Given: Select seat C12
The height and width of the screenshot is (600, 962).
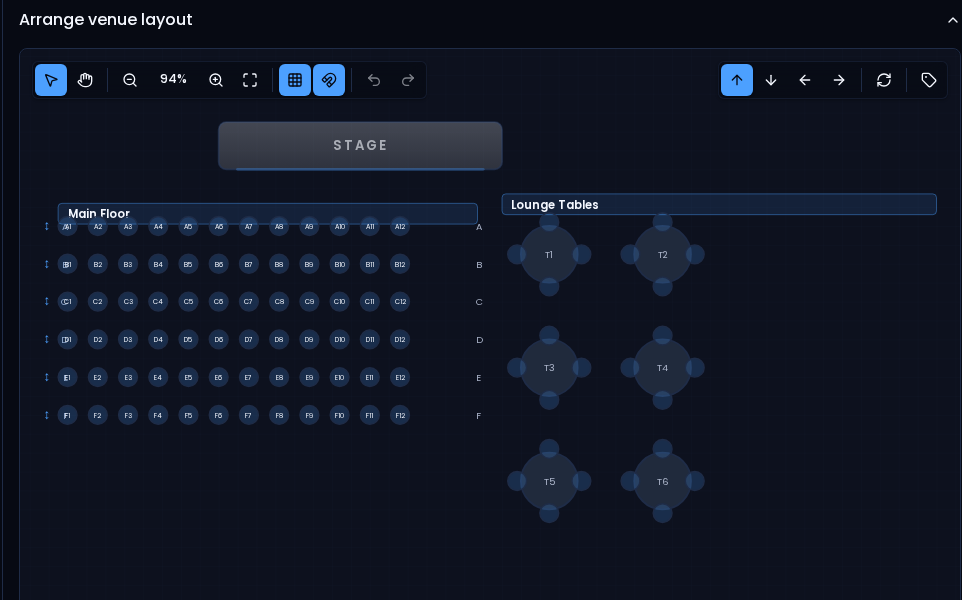Looking at the screenshot, I should coord(400,301).
